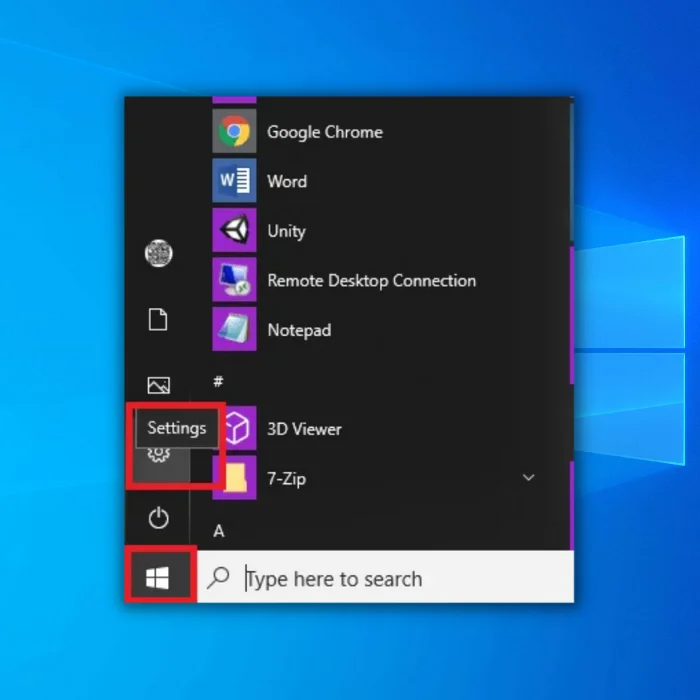The image size is (700, 700).
Task: Click the Remote Desktop Connection label
Action: [371, 281]
